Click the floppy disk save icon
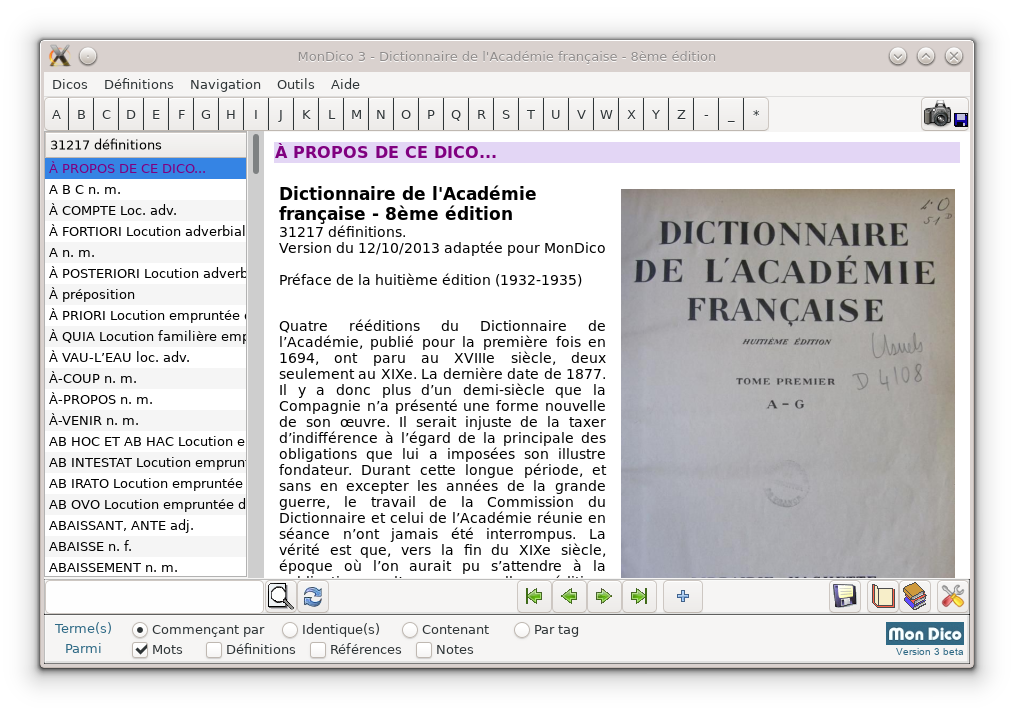 (845, 596)
